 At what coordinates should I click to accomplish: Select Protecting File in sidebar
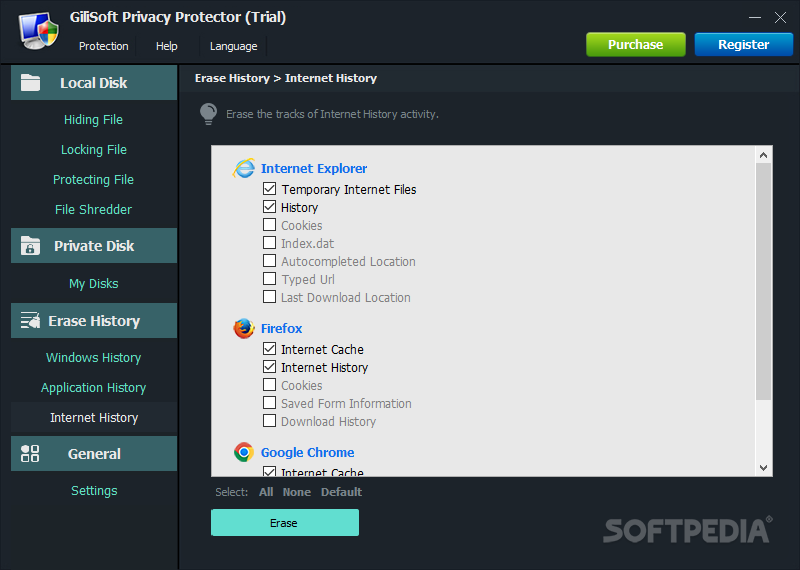click(93, 180)
